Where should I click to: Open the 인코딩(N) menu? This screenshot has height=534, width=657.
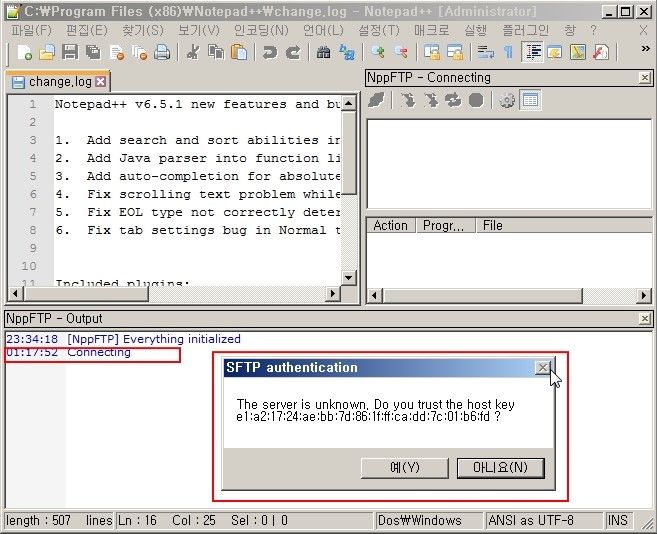click(261, 30)
